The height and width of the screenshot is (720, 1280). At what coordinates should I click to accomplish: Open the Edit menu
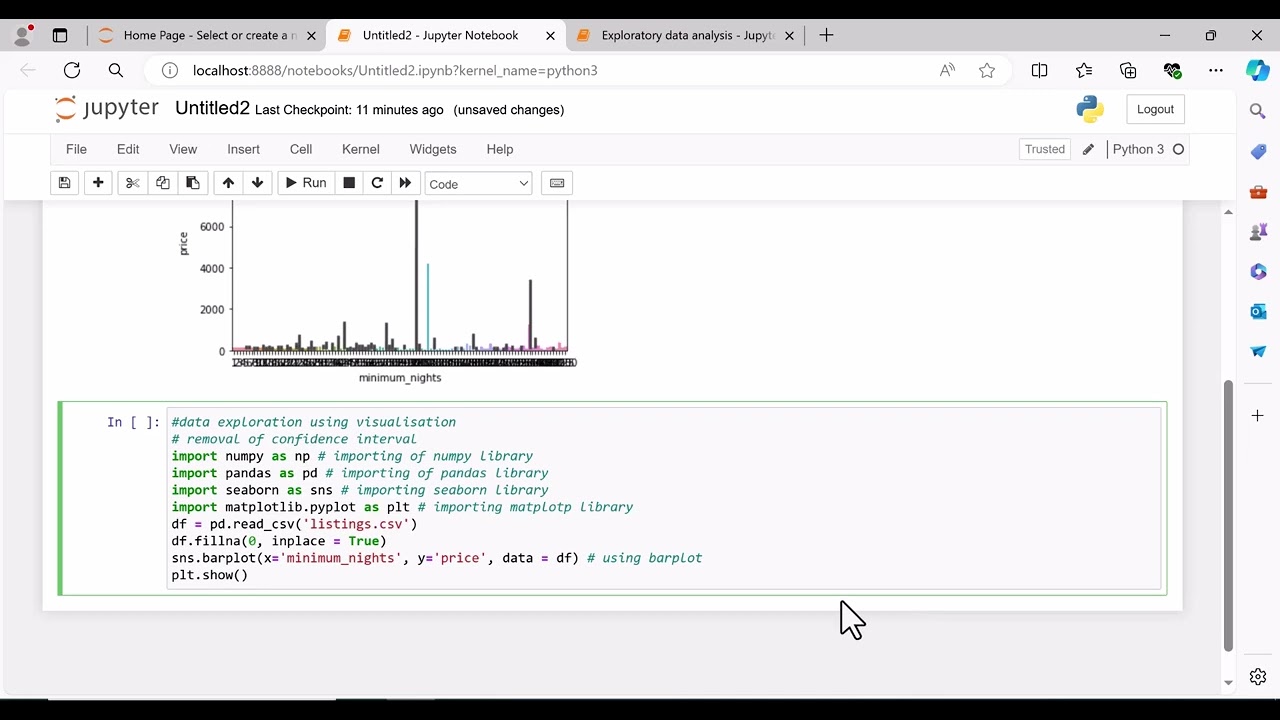128,149
